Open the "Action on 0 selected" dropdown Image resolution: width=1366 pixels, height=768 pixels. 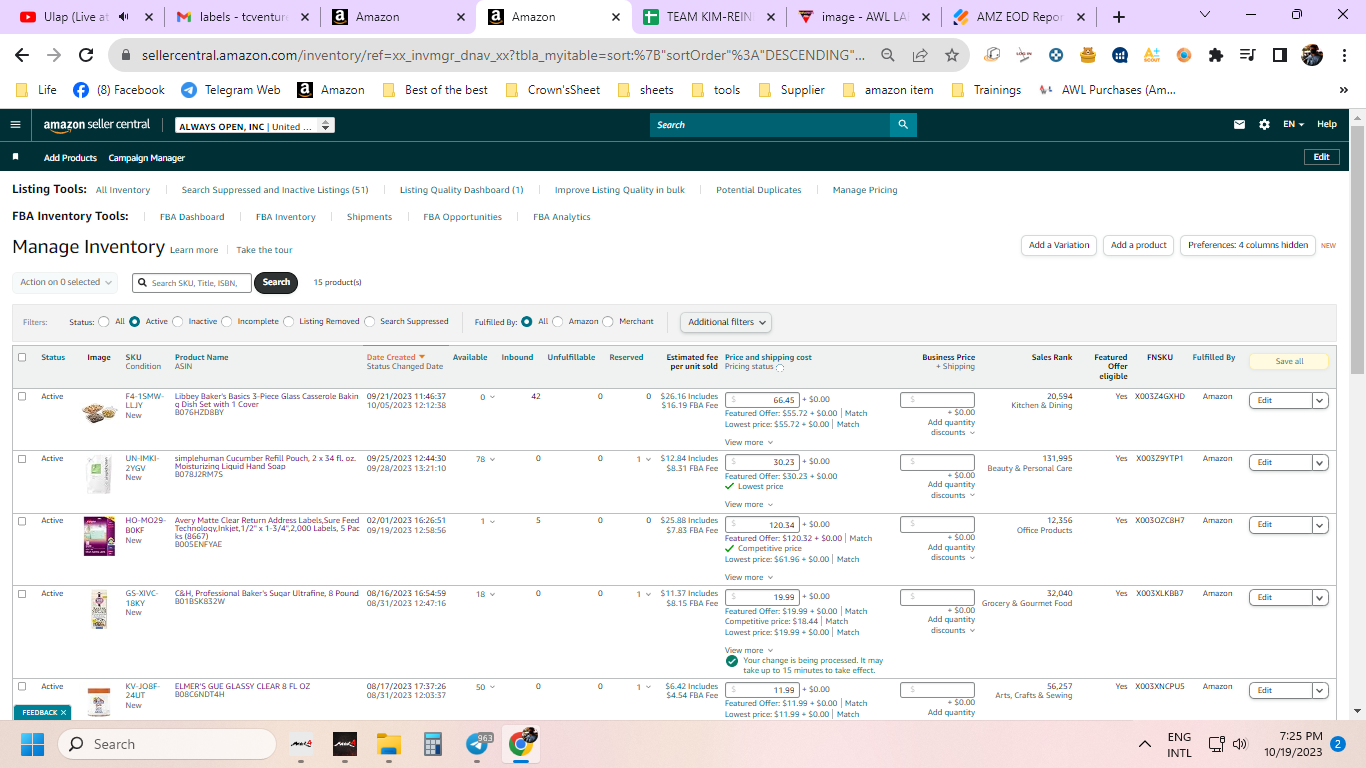[65, 283]
